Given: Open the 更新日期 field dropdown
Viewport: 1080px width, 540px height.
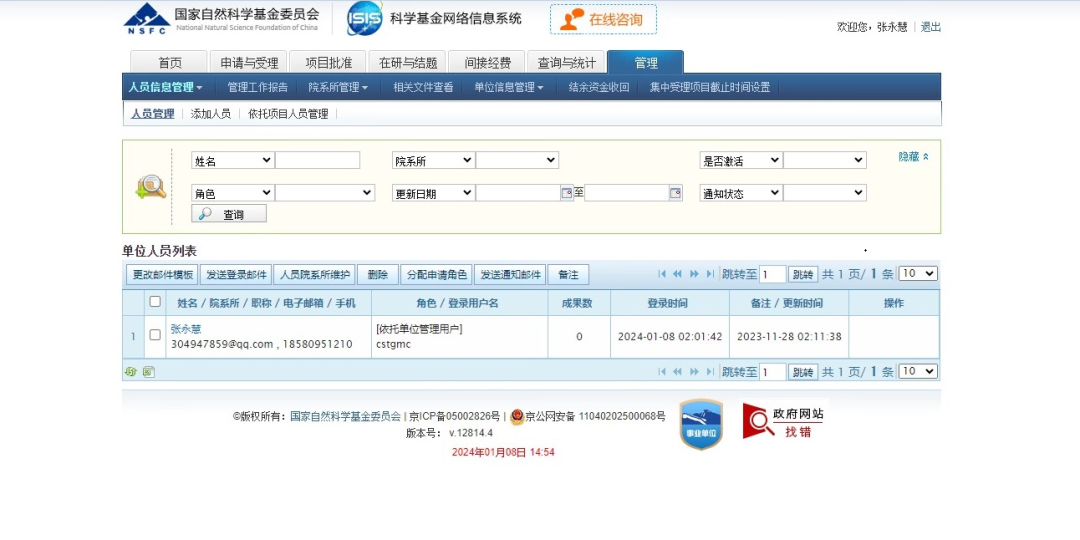Looking at the screenshot, I should pos(433,194).
